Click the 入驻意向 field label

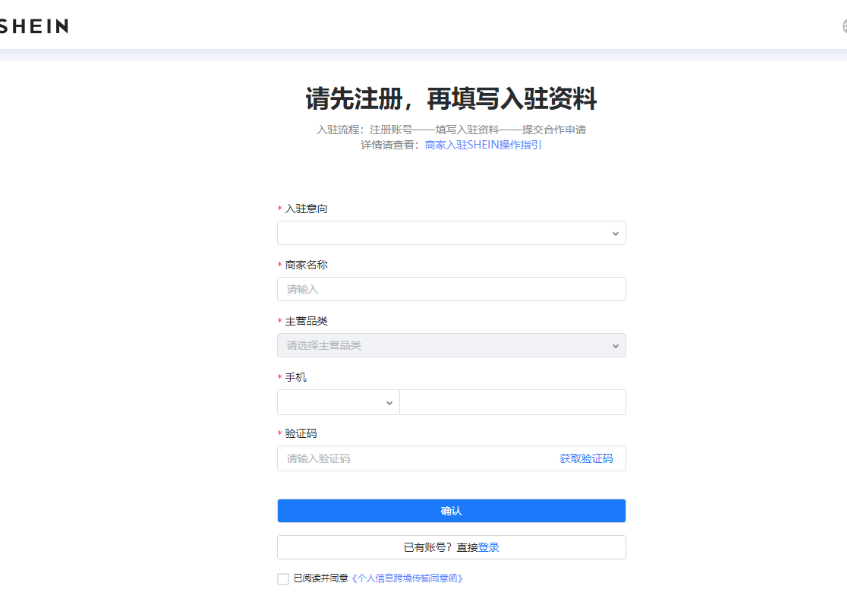(306, 209)
